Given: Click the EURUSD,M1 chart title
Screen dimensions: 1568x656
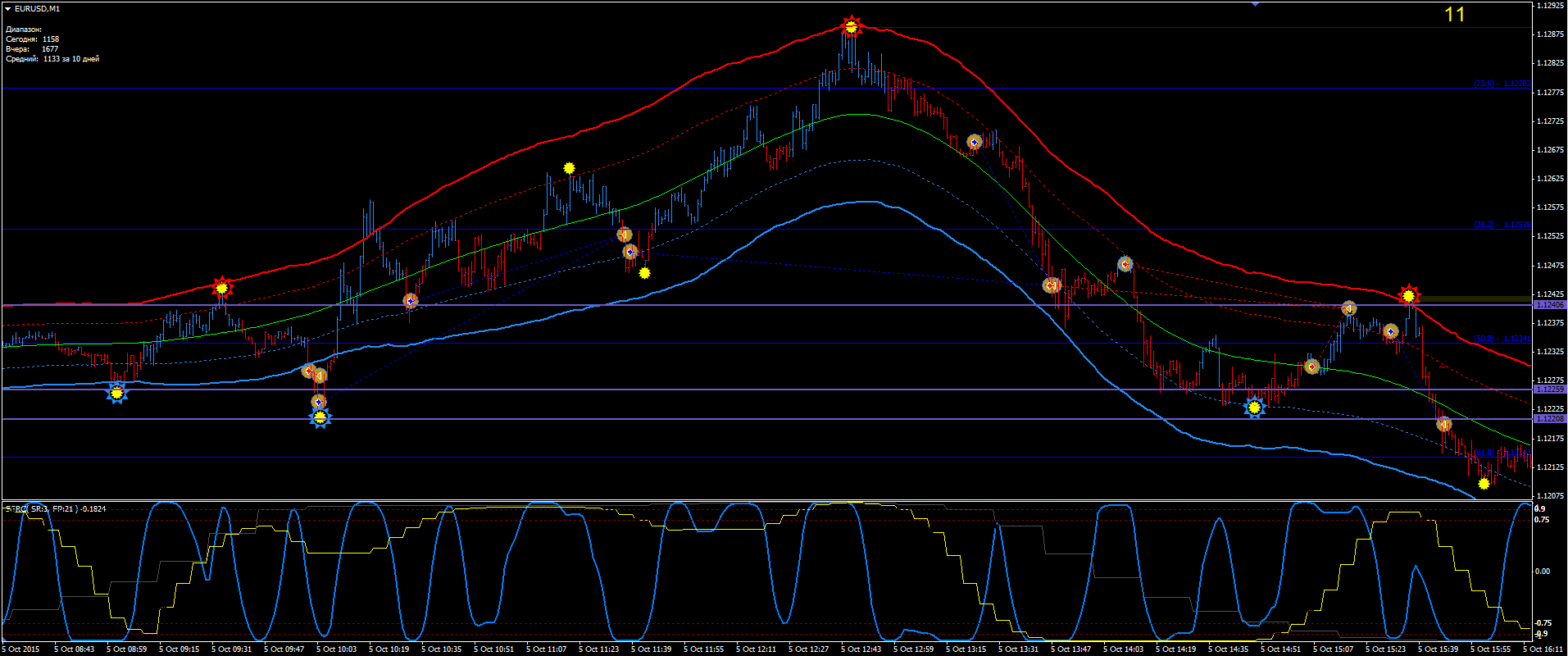Looking at the screenshot, I should pyautogui.click(x=37, y=8).
